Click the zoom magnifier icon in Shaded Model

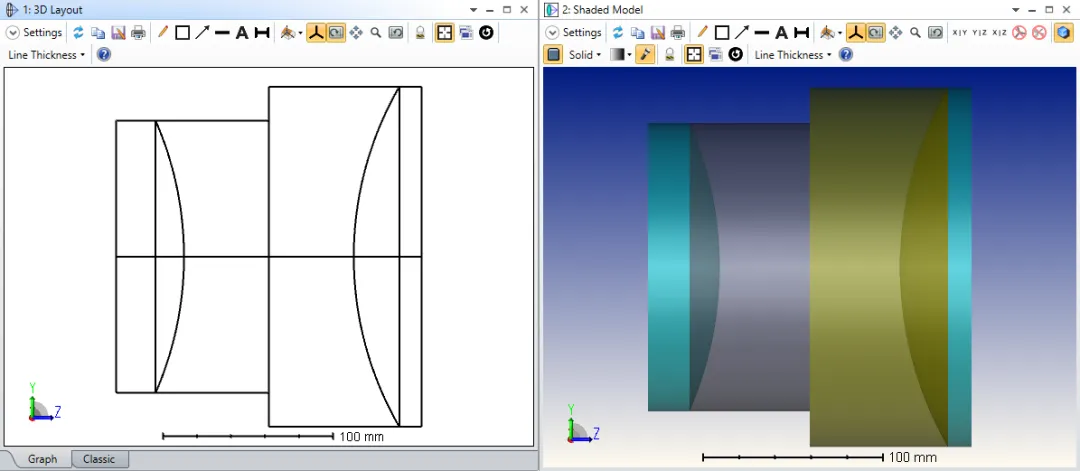point(915,32)
